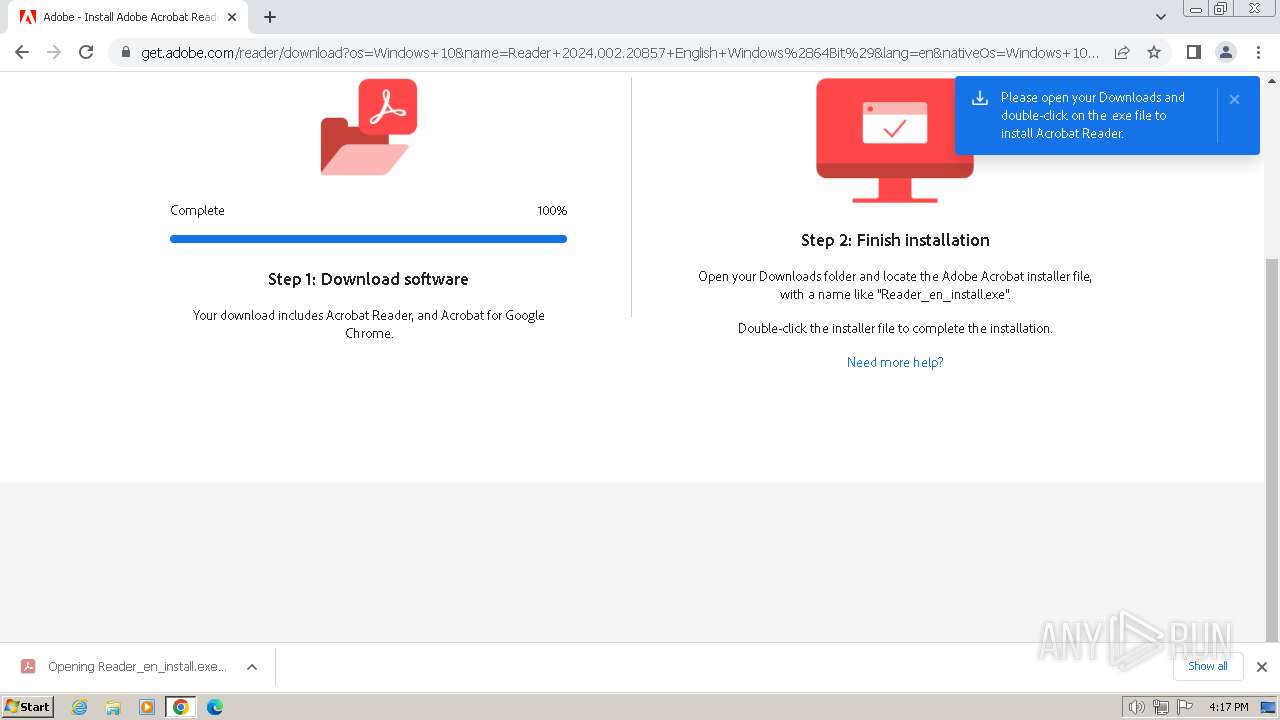Launch Microsoft Edge from the taskbar
The height and width of the screenshot is (720, 1280).
pos(215,707)
